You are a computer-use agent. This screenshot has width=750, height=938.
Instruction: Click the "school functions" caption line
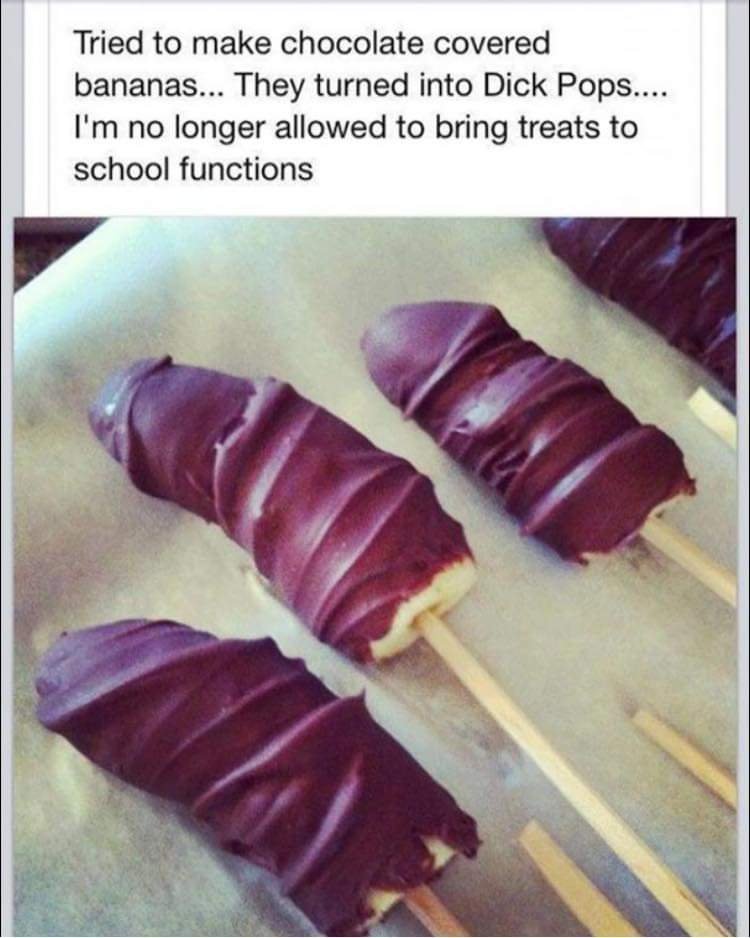coord(193,169)
